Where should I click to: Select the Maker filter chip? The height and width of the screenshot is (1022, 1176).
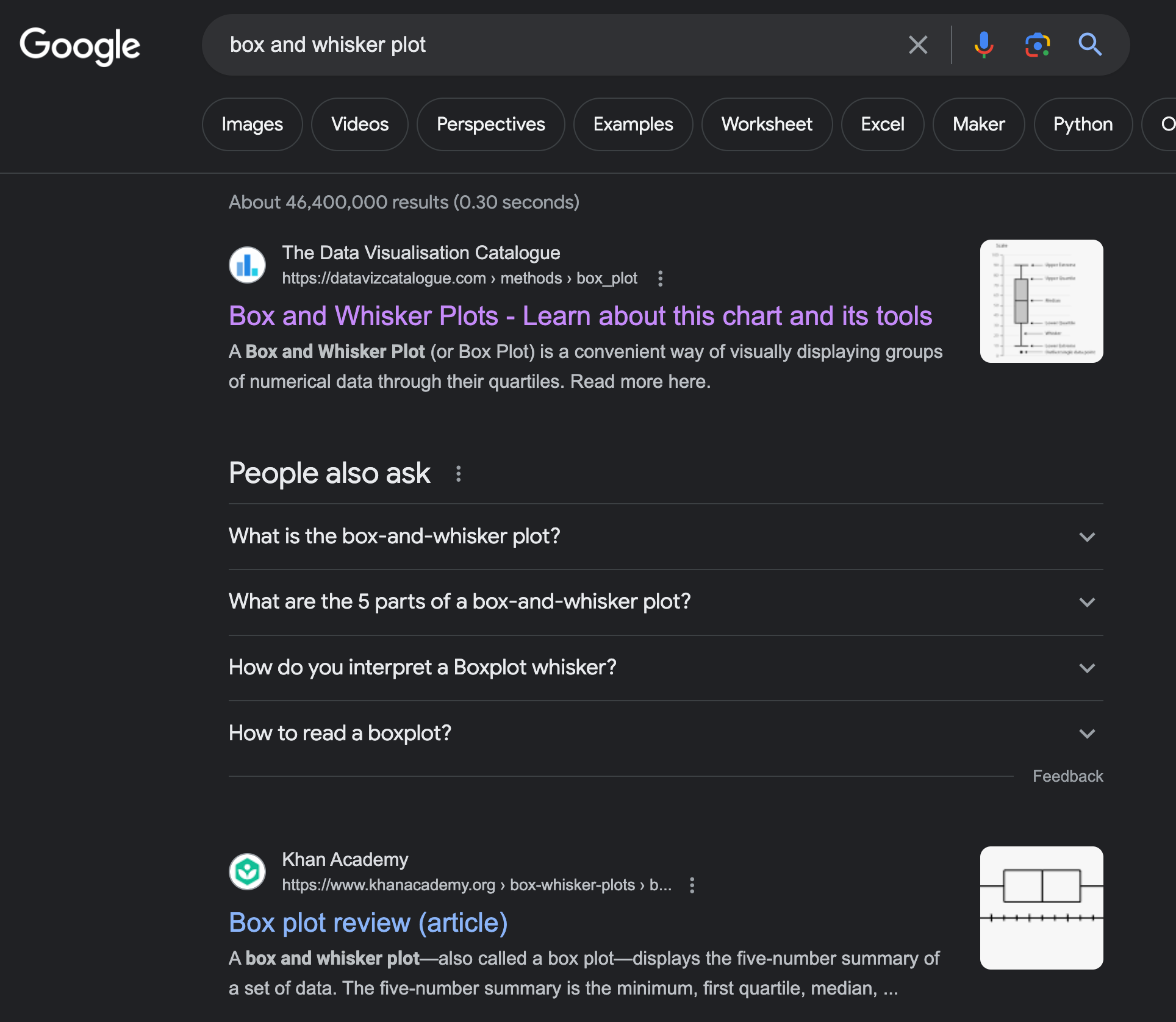pyautogui.click(x=978, y=124)
